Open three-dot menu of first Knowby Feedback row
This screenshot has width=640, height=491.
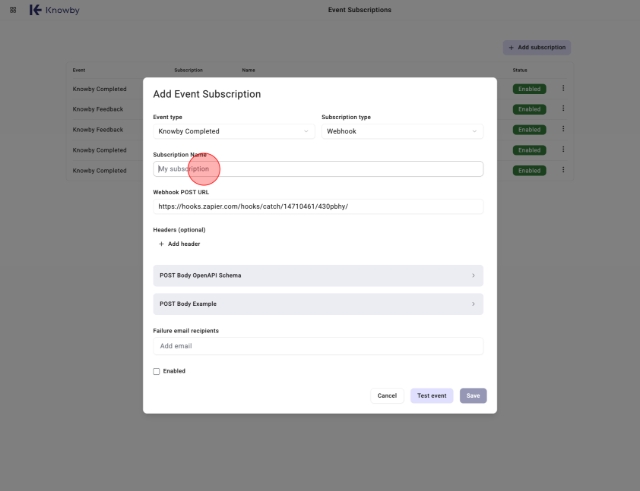click(563, 109)
